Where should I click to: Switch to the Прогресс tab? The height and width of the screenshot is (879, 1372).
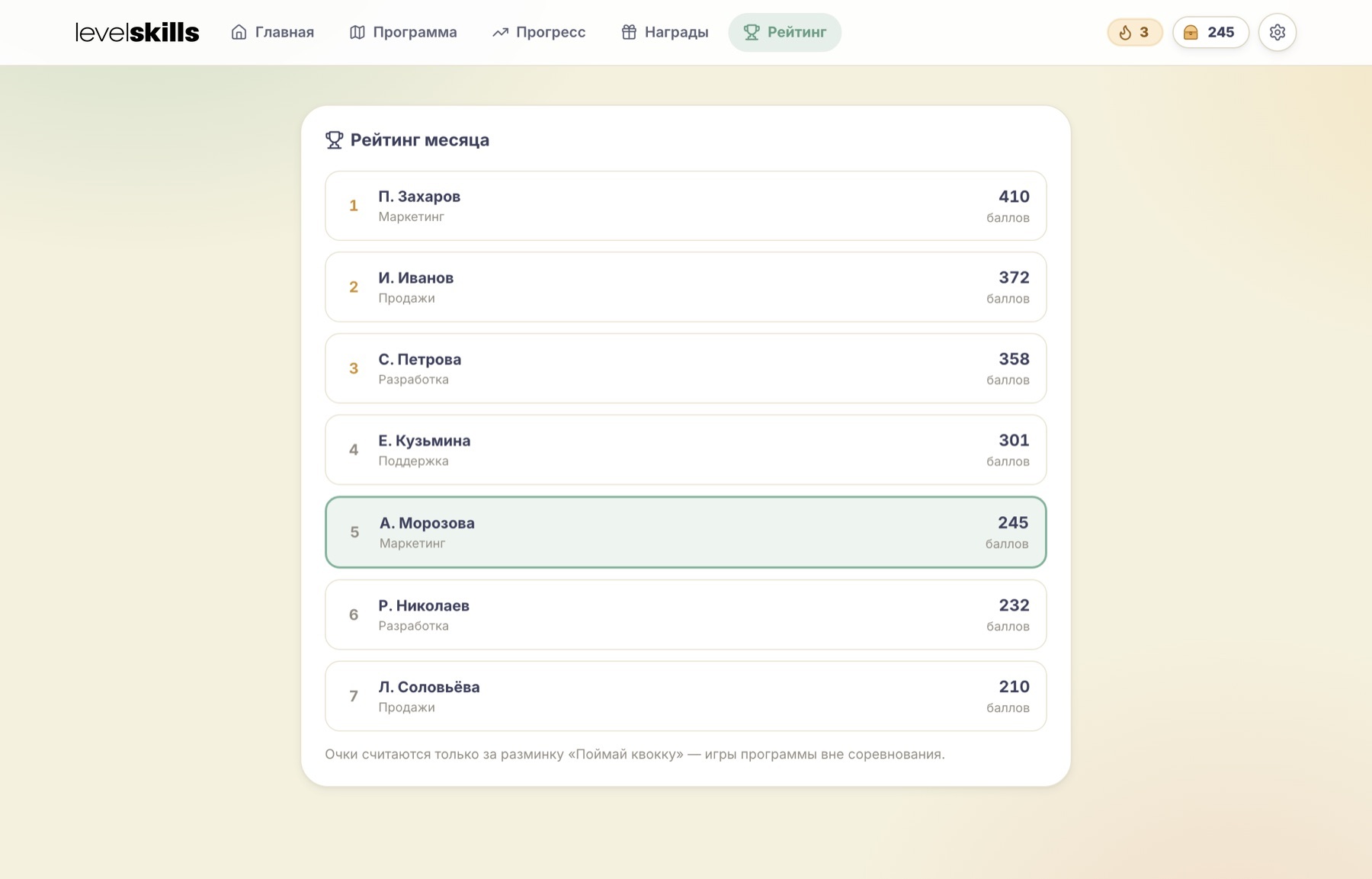(540, 32)
